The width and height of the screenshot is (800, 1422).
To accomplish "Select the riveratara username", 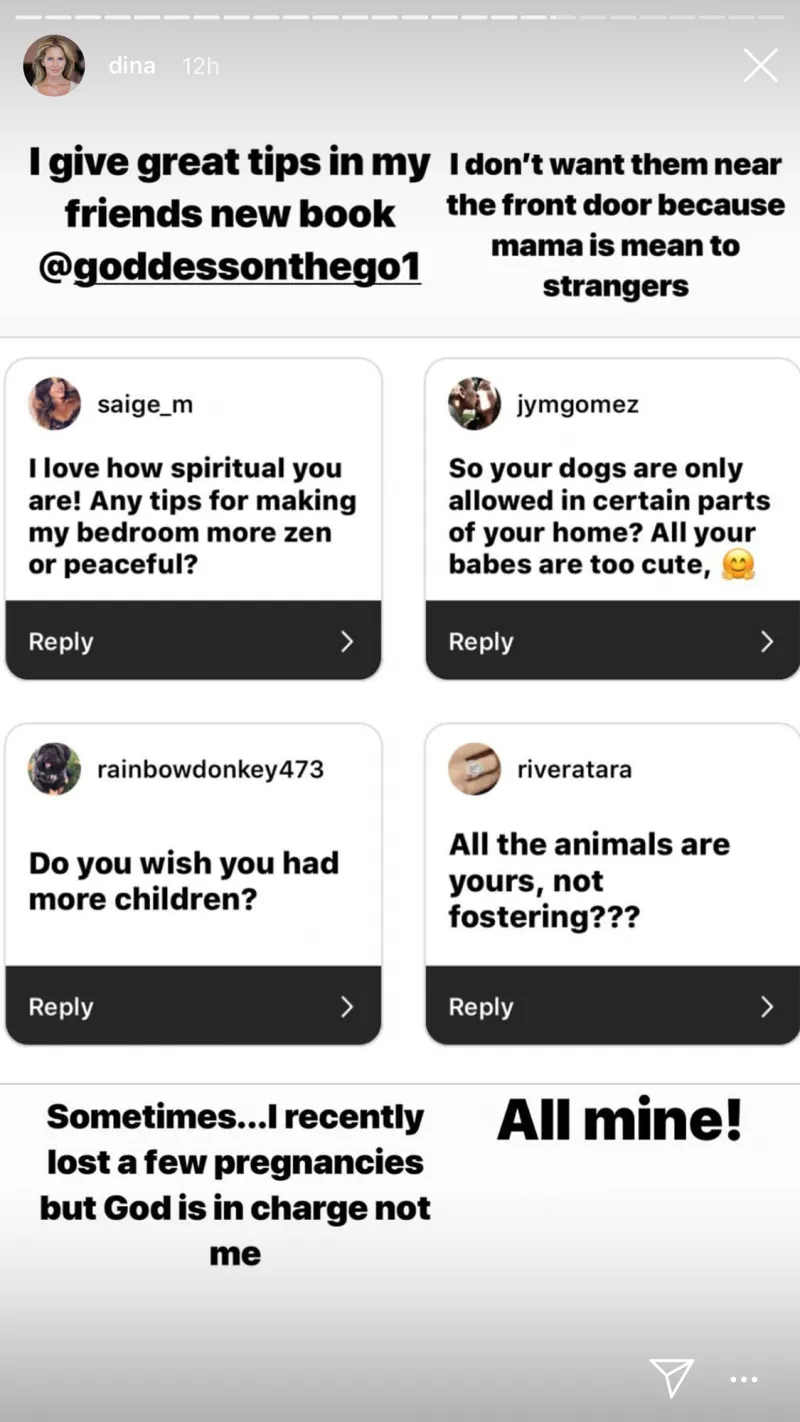I will [574, 769].
